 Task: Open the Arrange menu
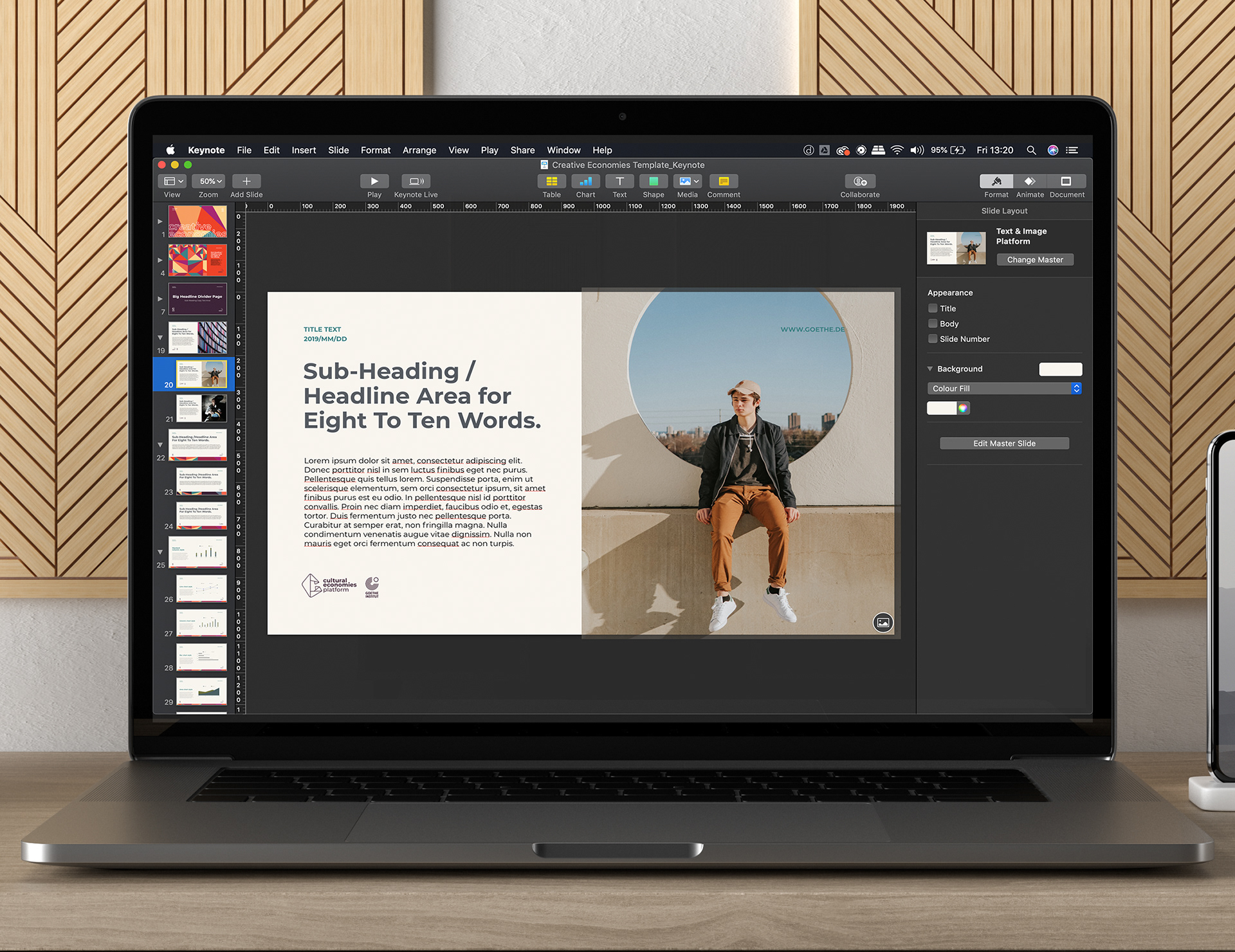point(419,150)
